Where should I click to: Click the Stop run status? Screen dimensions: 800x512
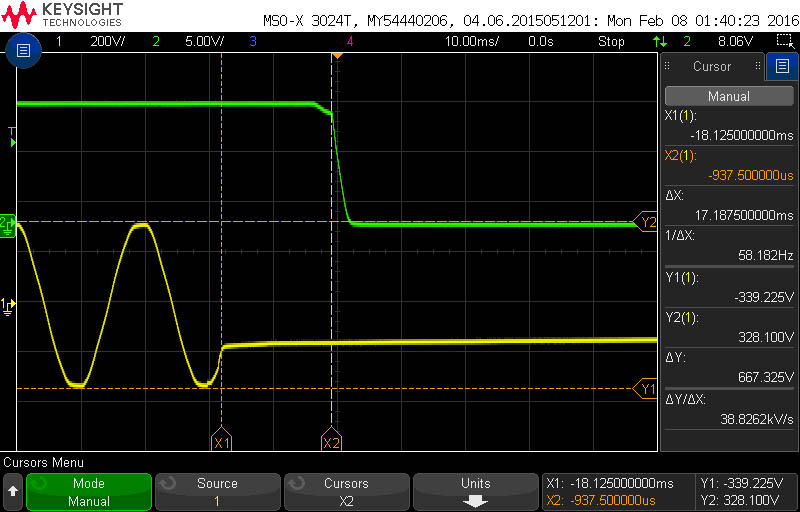tap(611, 41)
